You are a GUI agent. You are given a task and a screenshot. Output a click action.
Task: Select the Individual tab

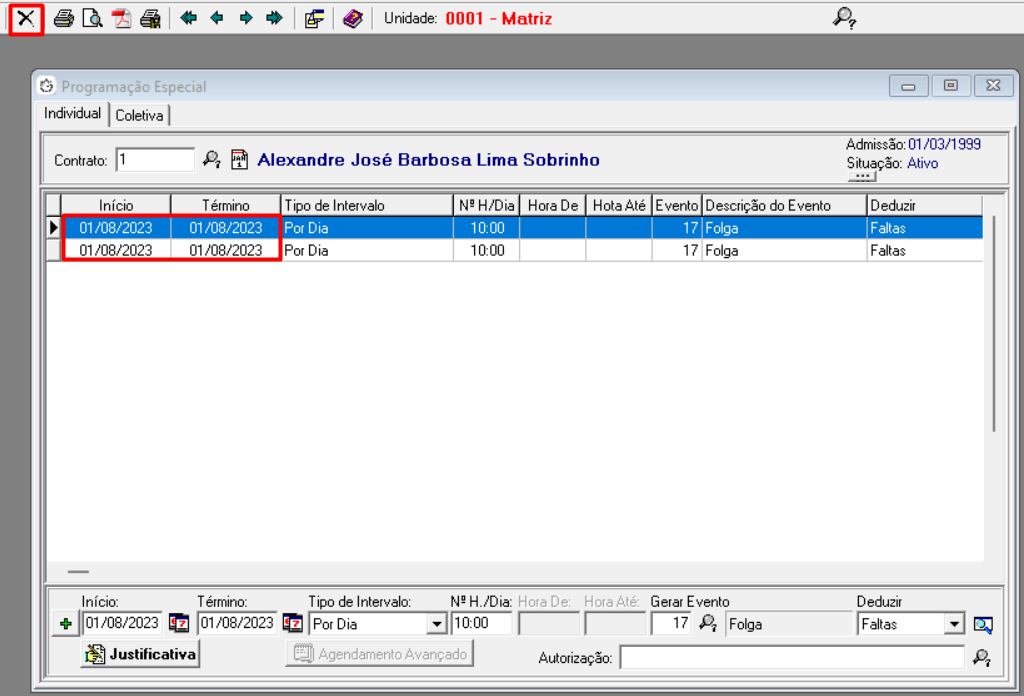point(72,114)
